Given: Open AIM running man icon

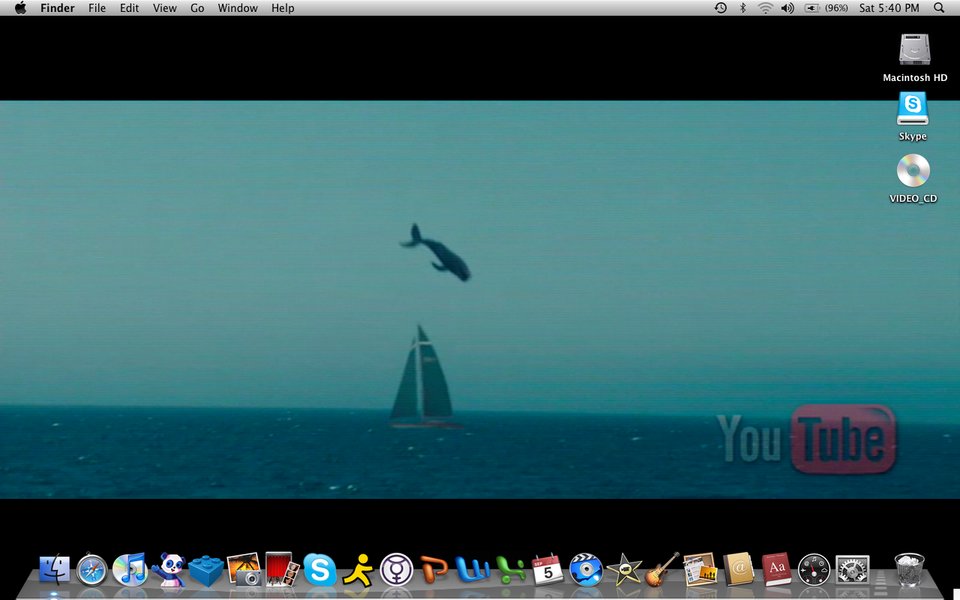Looking at the screenshot, I should pos(358,570).
